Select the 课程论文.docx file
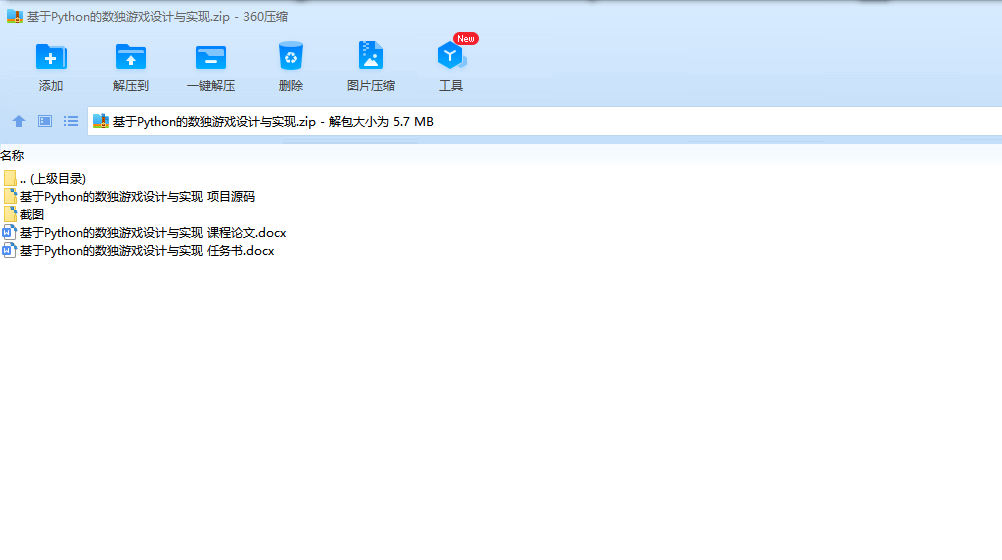The width and height of the screenshot is (1002, 560). point(144,233)
